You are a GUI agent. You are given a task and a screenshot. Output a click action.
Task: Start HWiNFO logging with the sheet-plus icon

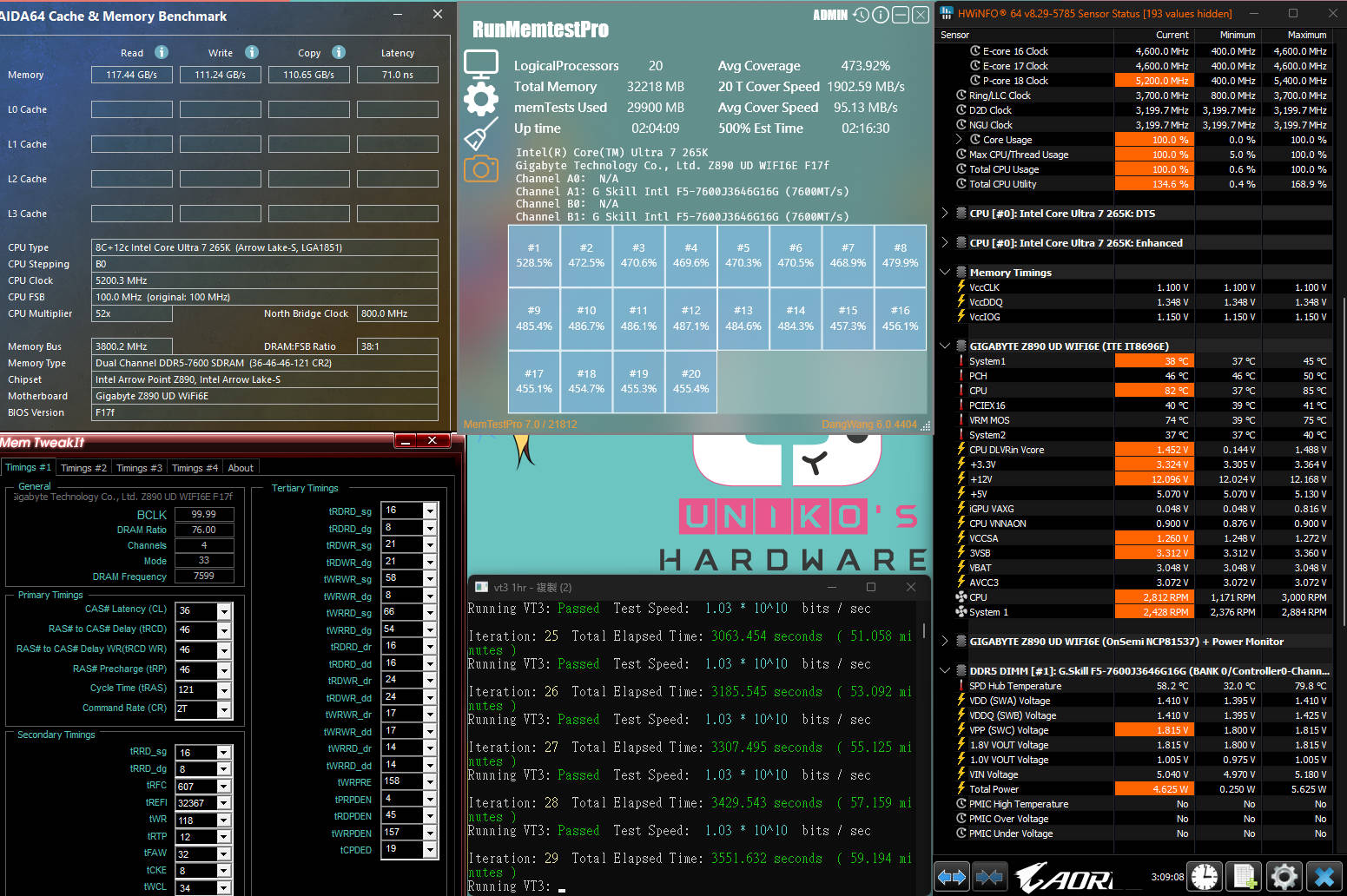point(1245,877)
